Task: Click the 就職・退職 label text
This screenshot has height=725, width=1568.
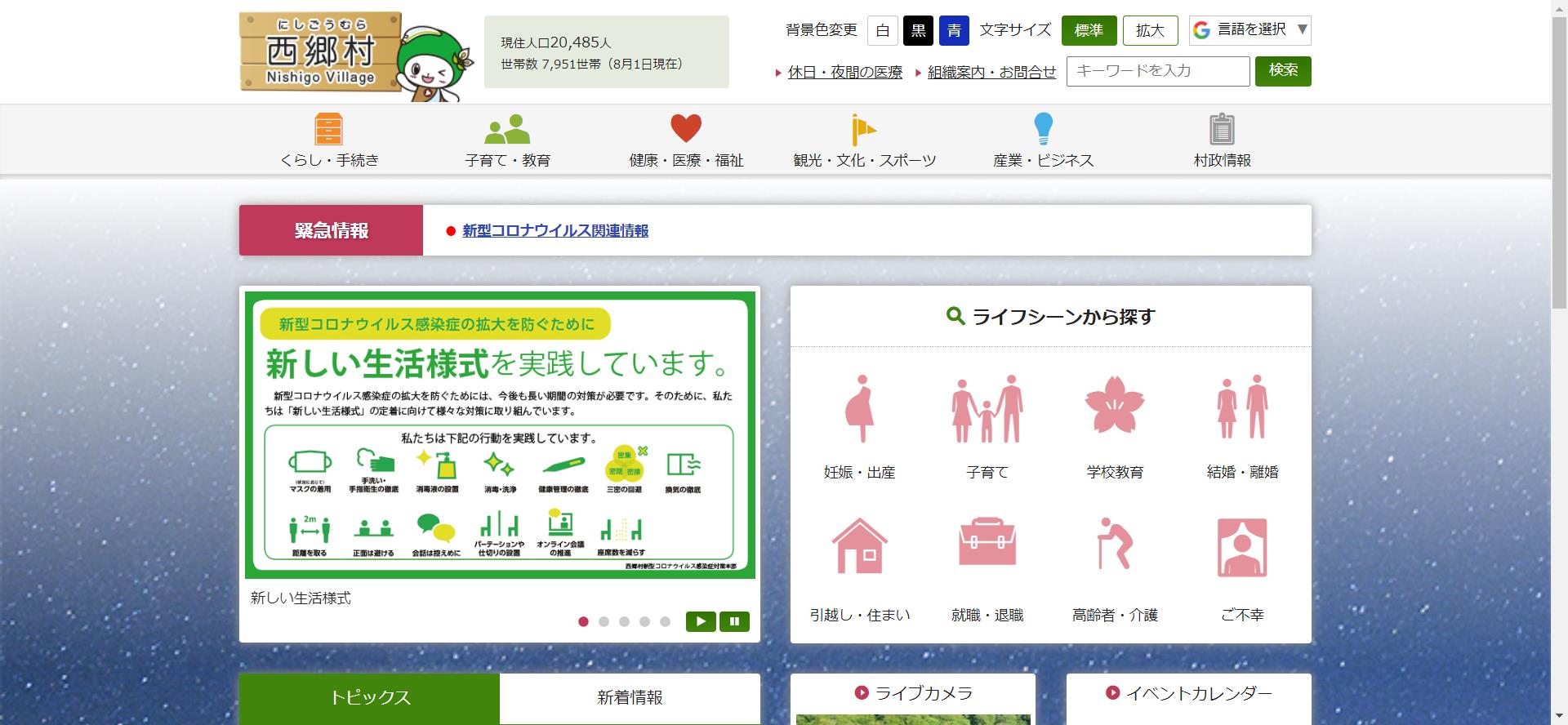Action: click(x=987, y=616)
